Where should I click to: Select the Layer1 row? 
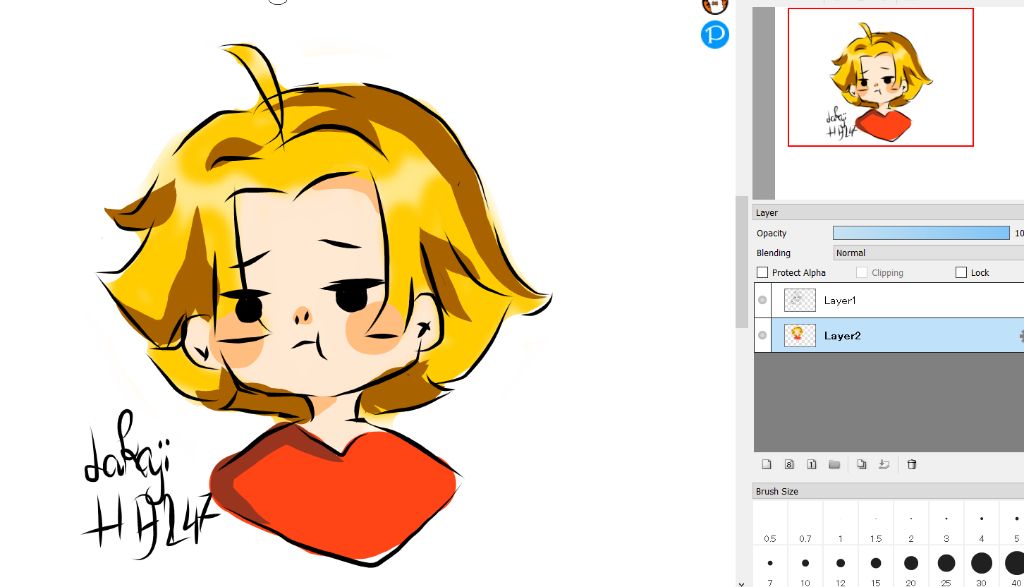(889, 300)
